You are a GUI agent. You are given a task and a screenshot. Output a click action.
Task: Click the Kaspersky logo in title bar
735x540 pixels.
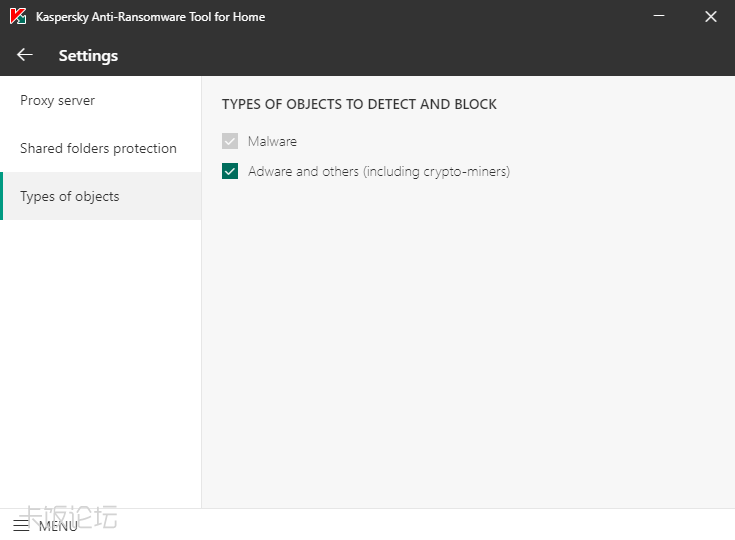pos(18,17)
